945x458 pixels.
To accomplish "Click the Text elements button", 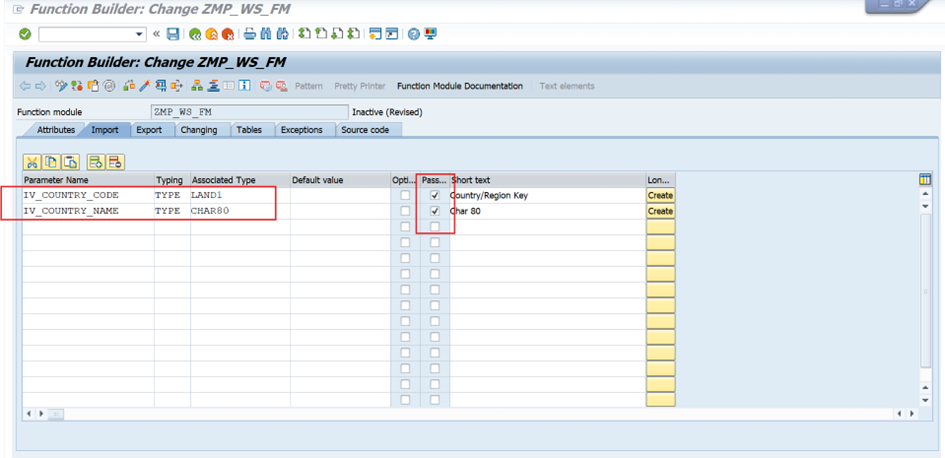I will coord(567,86).
